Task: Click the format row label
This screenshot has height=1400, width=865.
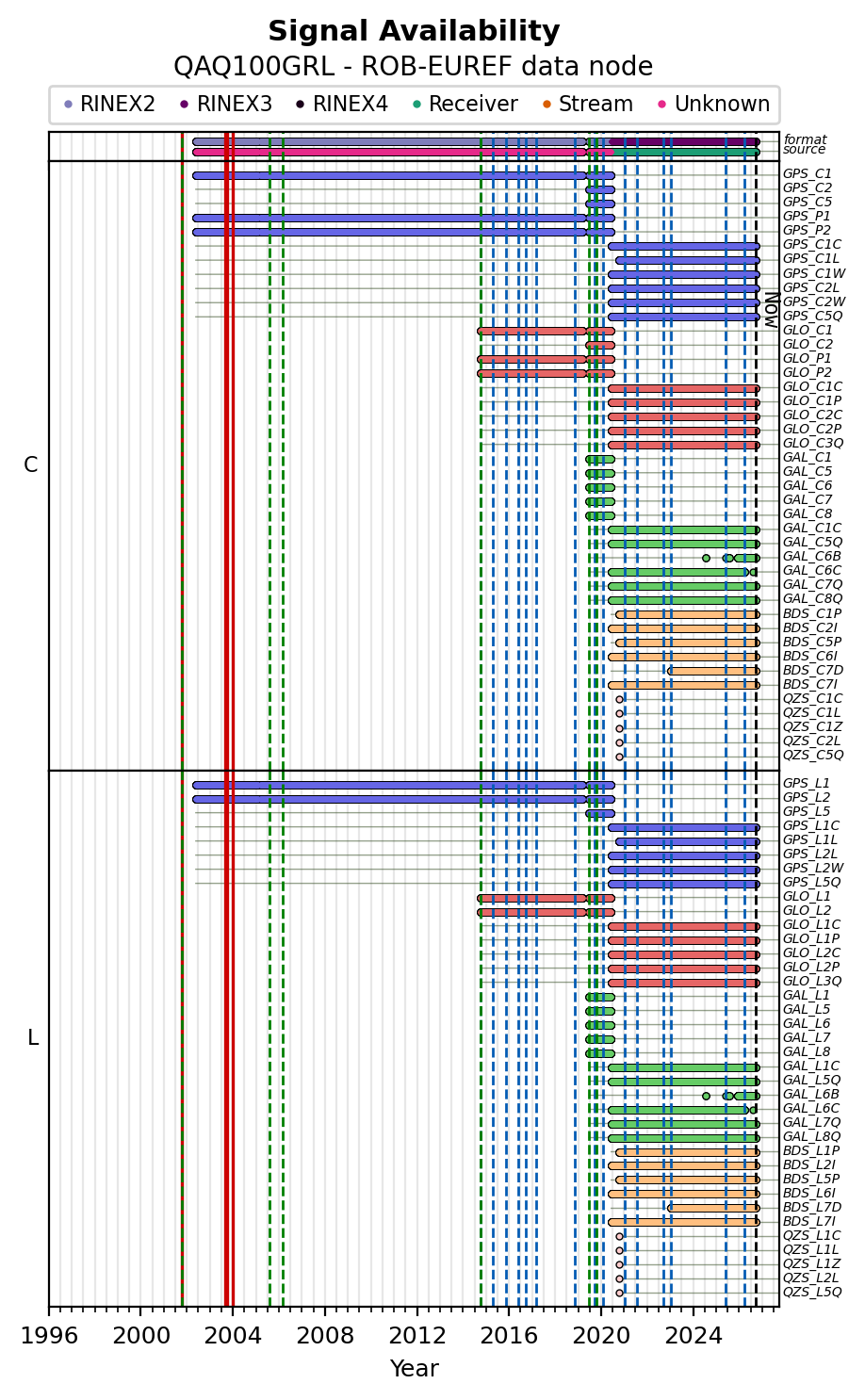Action: pos(805,140)
